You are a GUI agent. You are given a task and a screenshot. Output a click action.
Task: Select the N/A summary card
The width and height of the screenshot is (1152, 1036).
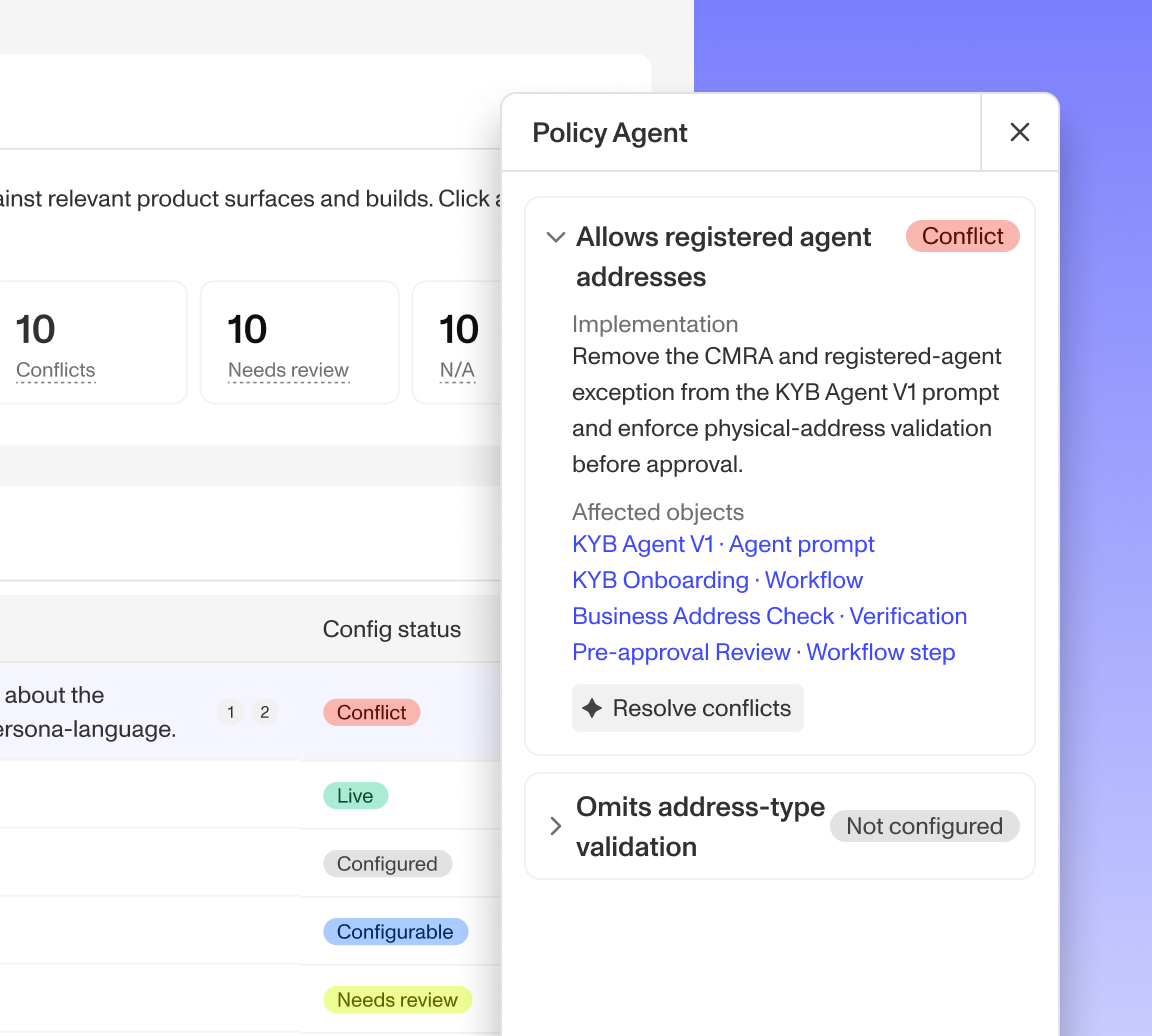[x=457, y=342]
